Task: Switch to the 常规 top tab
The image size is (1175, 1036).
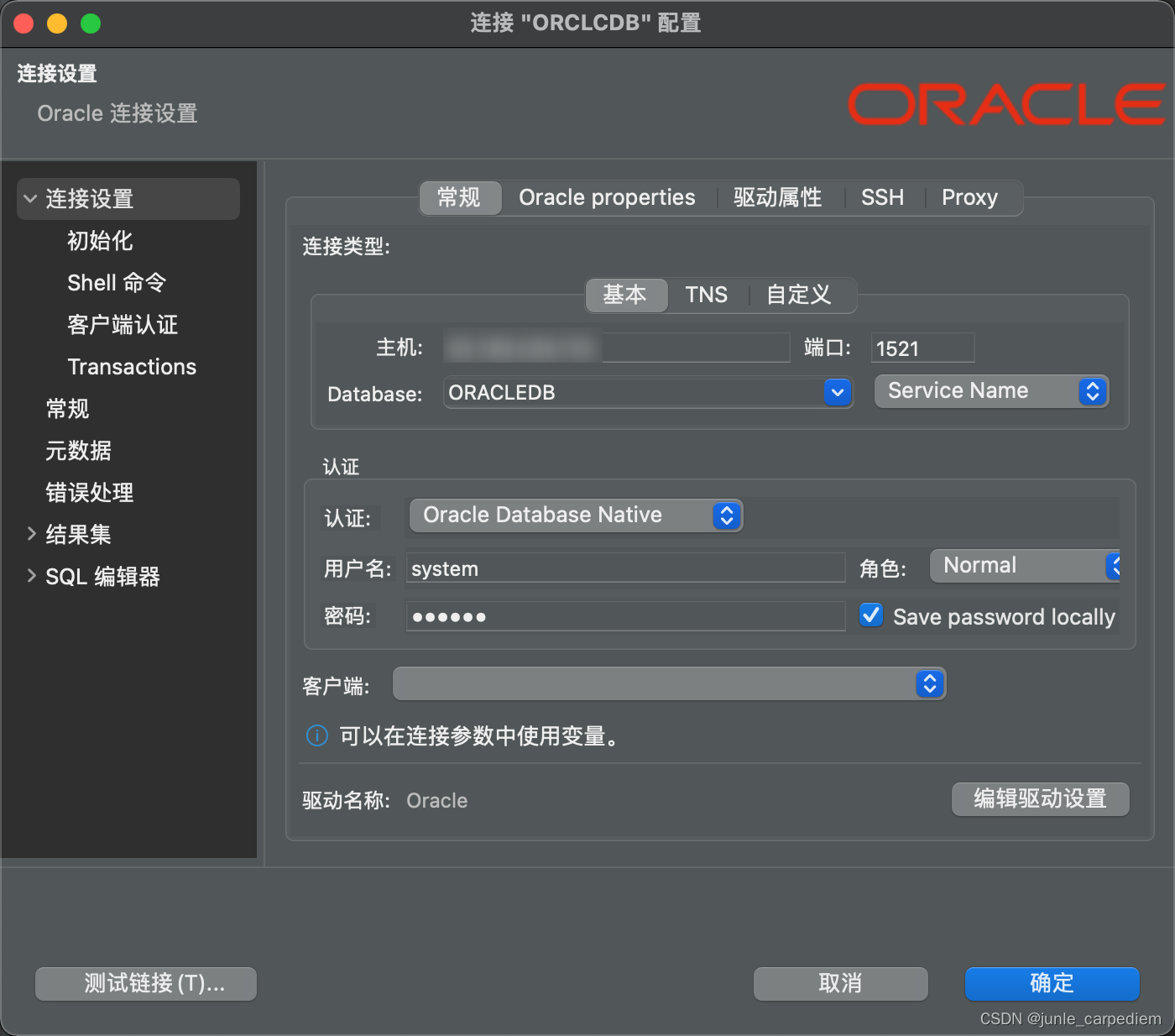Action: coord(460,198)
